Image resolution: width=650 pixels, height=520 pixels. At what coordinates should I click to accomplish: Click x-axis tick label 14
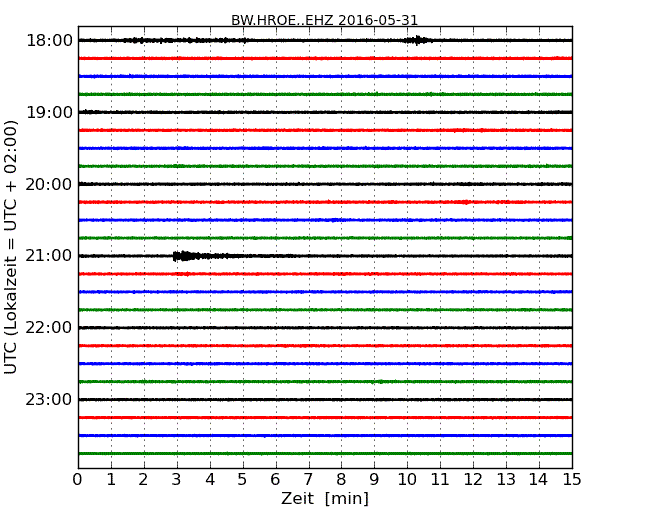[x=538, y=480]
